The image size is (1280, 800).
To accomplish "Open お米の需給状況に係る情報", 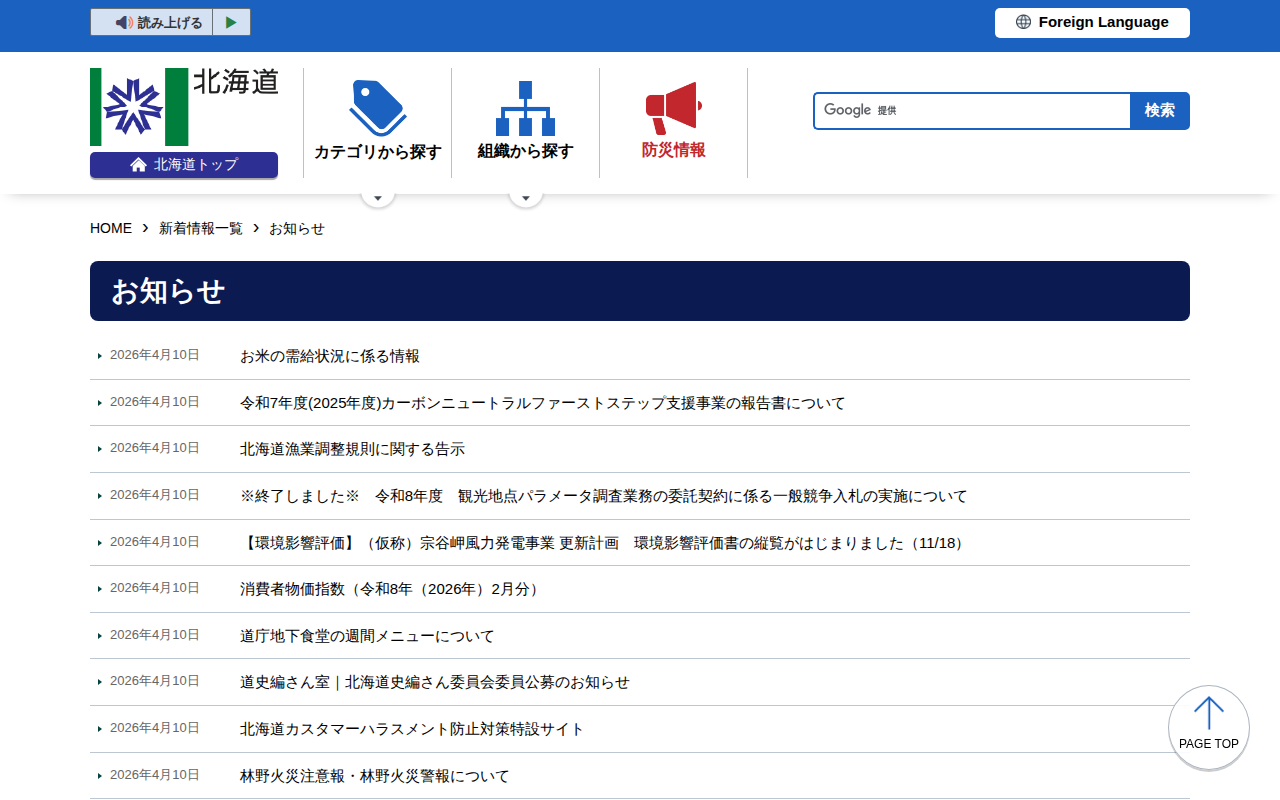I will tap(330, 356).
